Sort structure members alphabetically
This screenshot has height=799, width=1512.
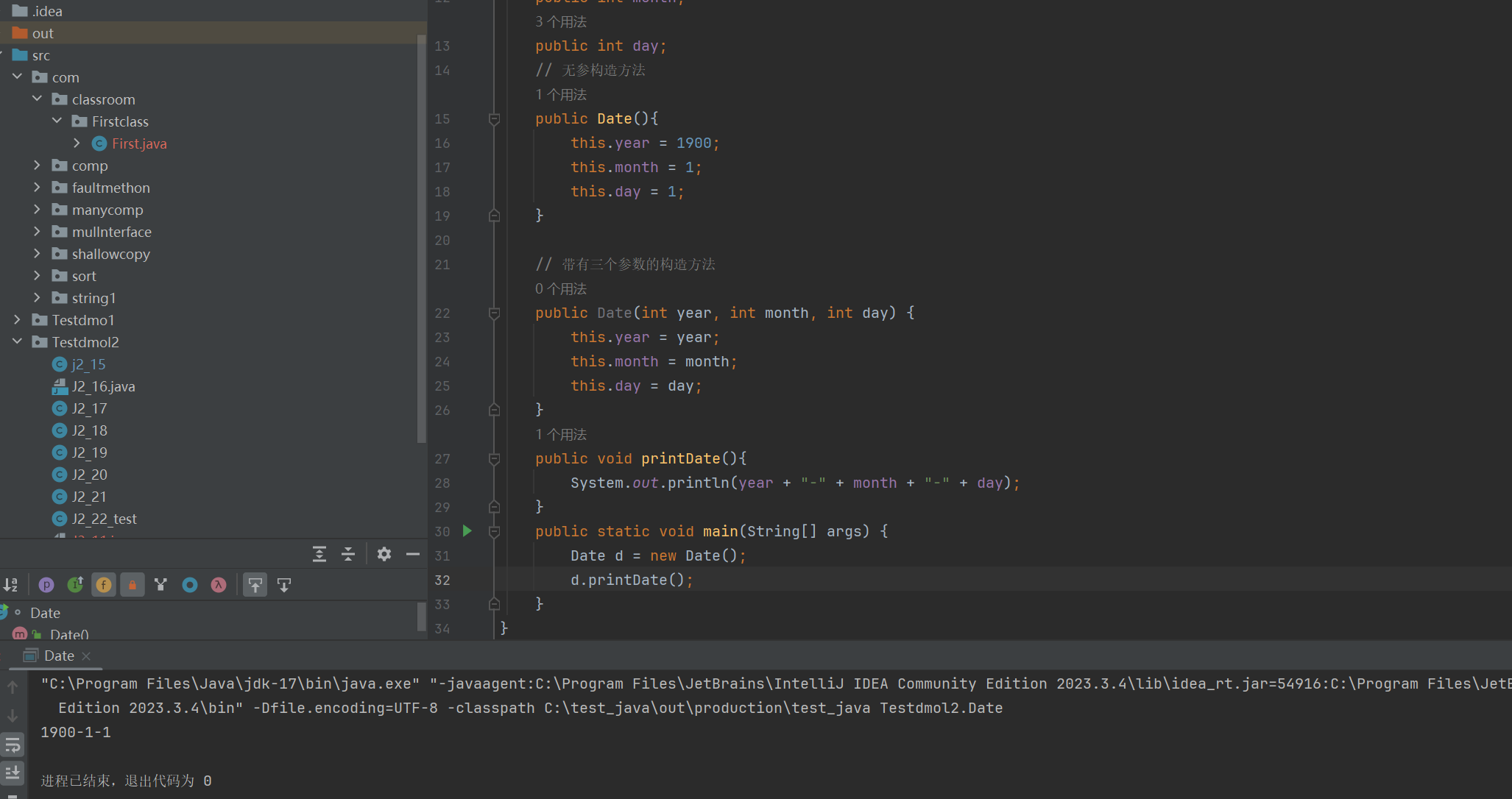(x=11, y=585)
